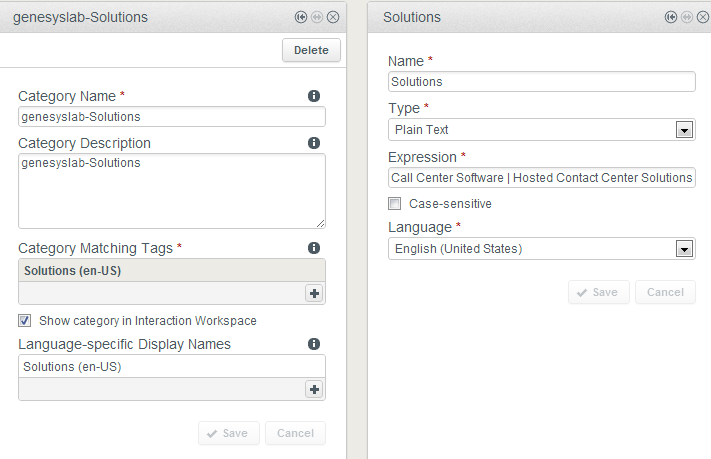Edit the Expression input field
Image resolution: width=711 pixels, height=459 pixels.
pos(541,177)
